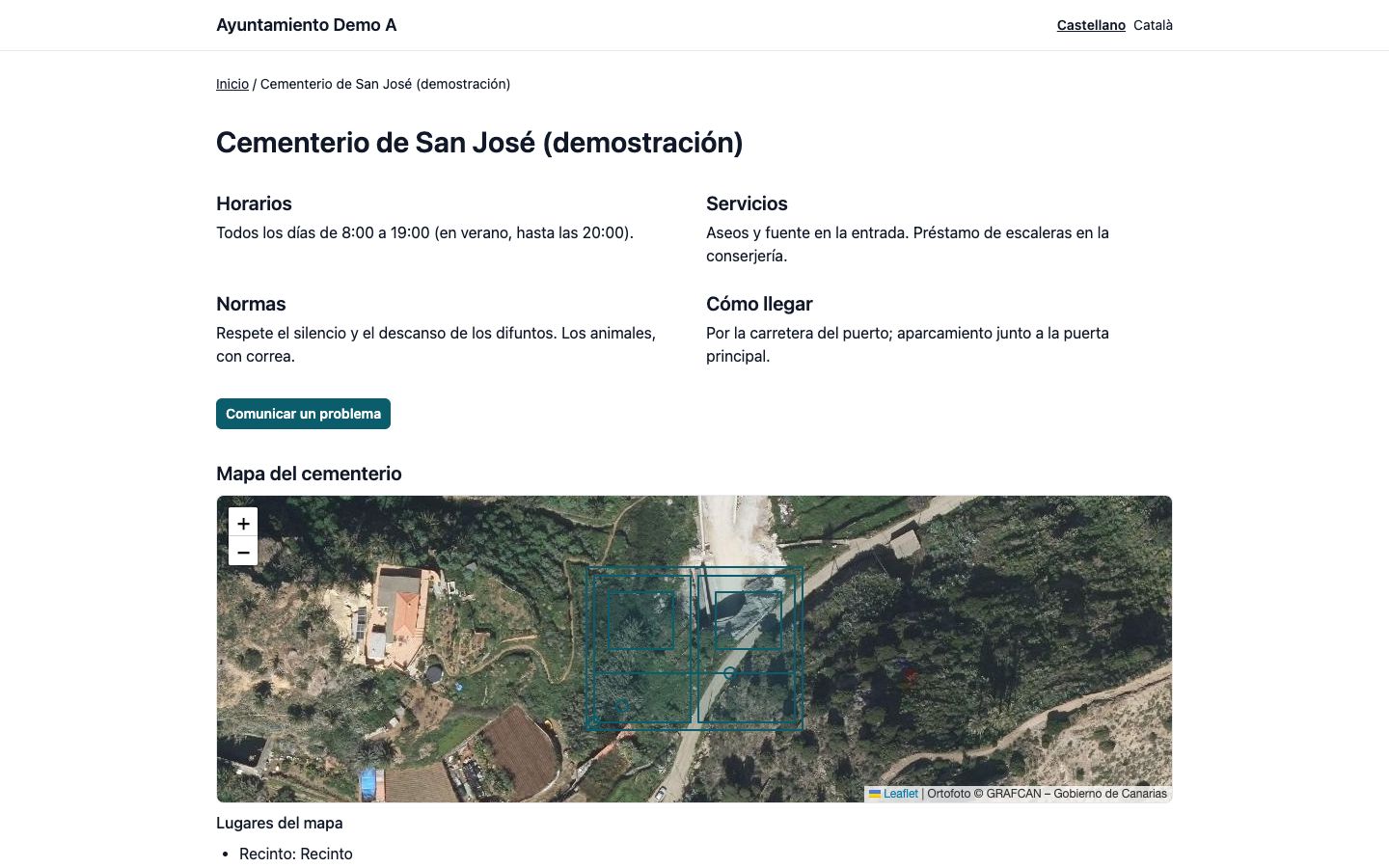Click the Mapa del cementerio heading
The height and width of the screenshot is (868, 1389).
click(309, 474)
